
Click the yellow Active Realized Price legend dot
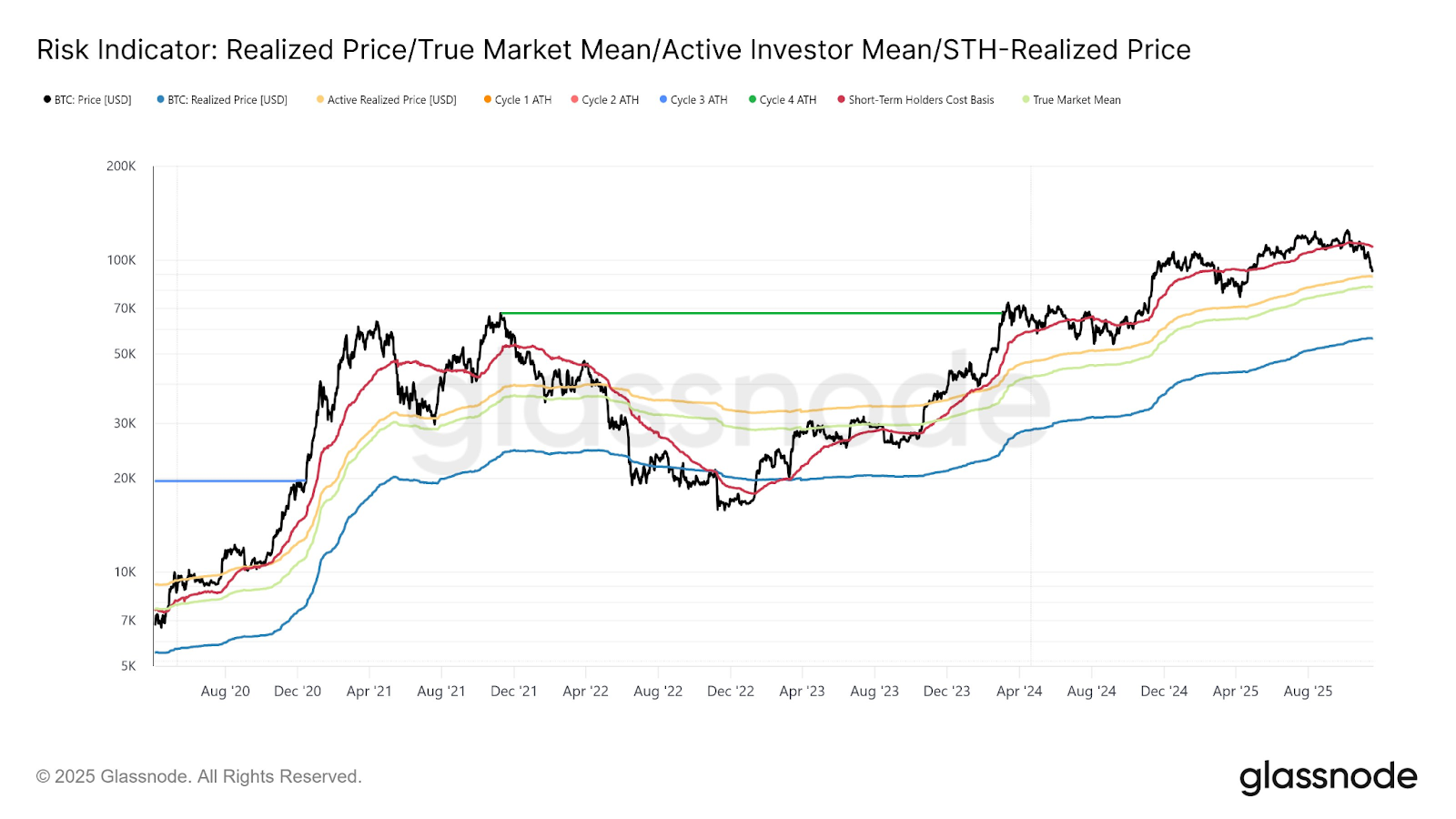[320, 99]
